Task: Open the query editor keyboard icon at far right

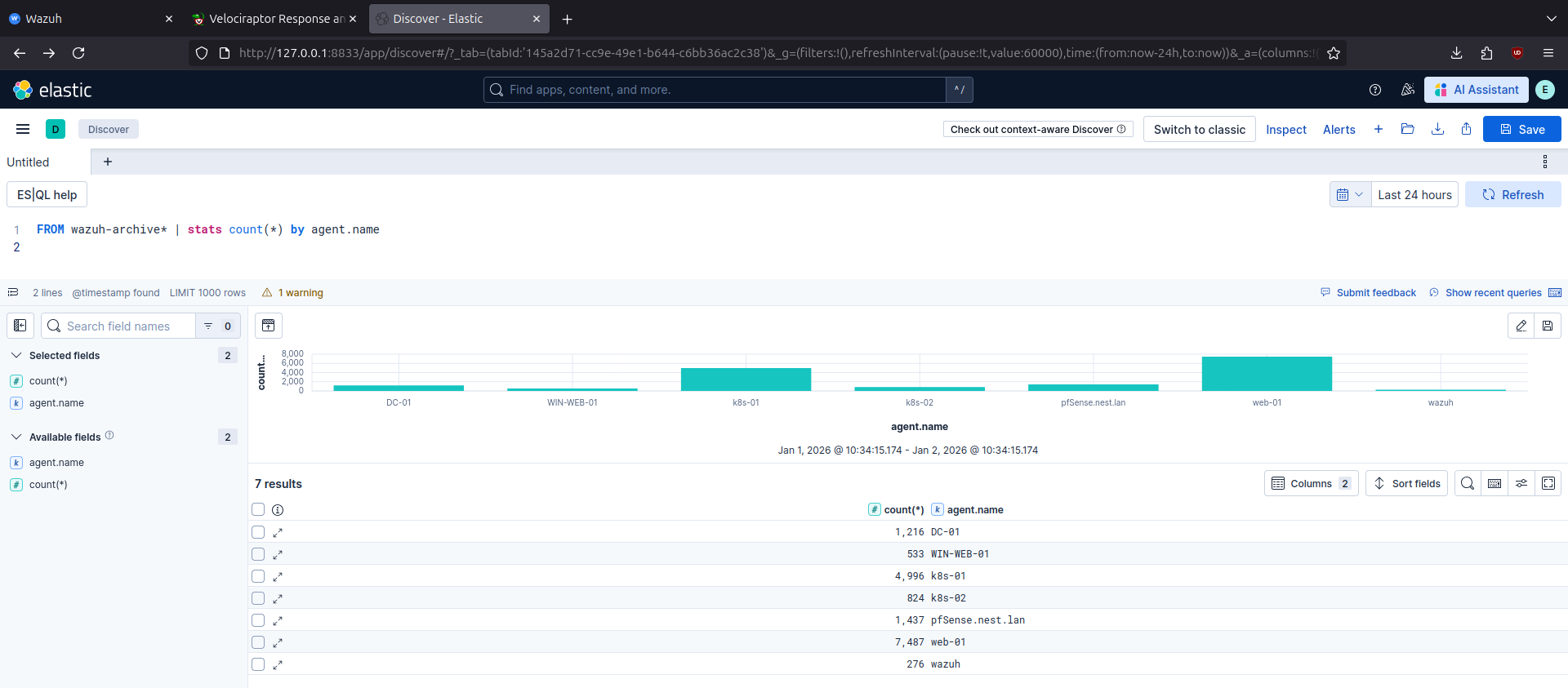Action: coord(1555,292)
